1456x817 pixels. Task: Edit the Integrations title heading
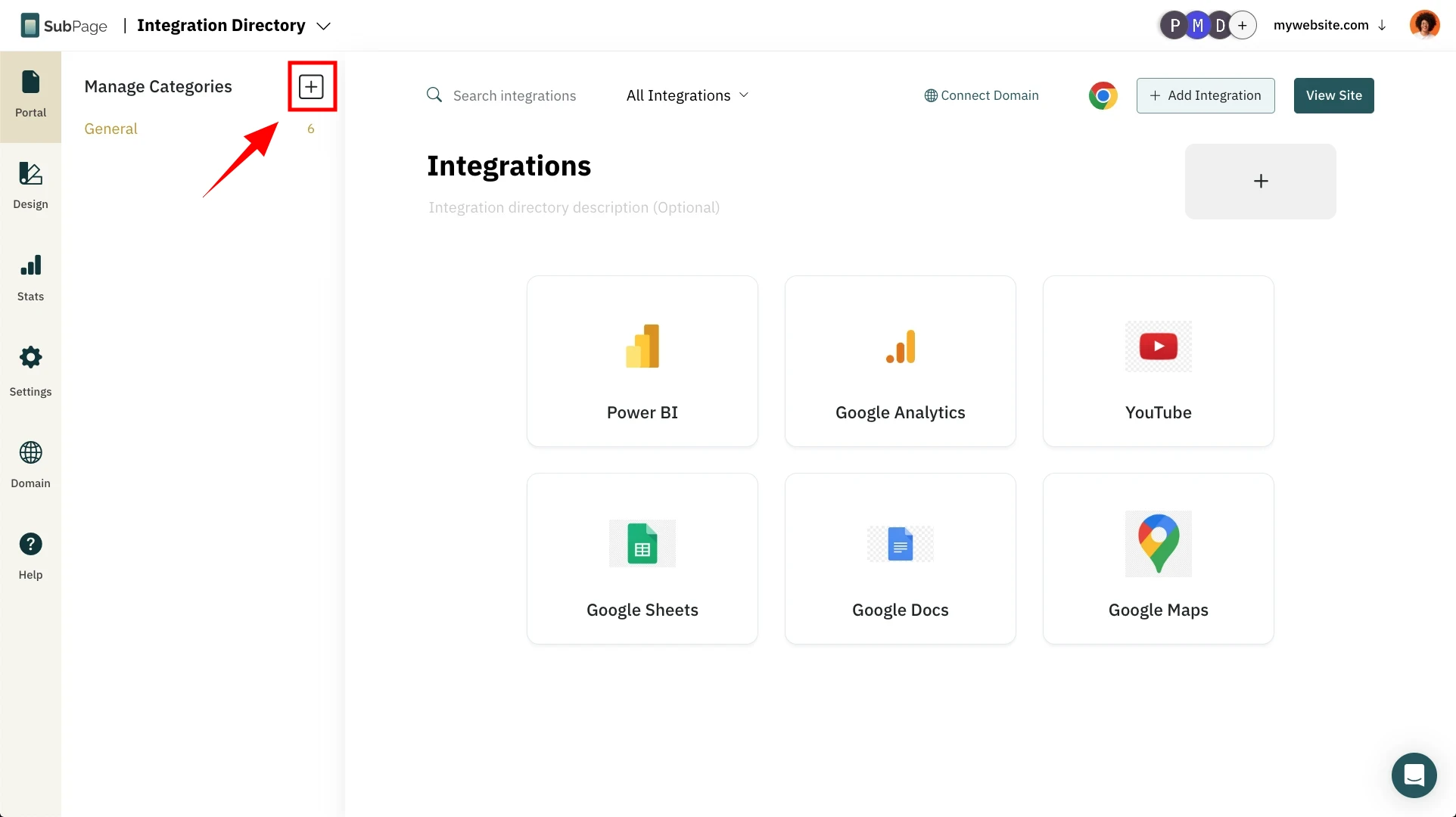click(x=509, y=166)
